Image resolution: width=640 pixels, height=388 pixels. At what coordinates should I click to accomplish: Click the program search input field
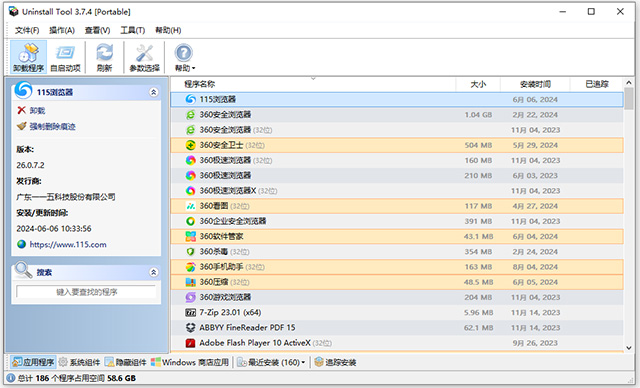coord(86,292)
